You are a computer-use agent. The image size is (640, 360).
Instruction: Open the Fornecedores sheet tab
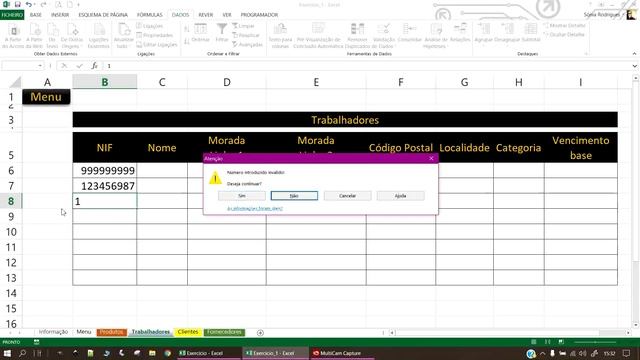click(x=224, y=332)
